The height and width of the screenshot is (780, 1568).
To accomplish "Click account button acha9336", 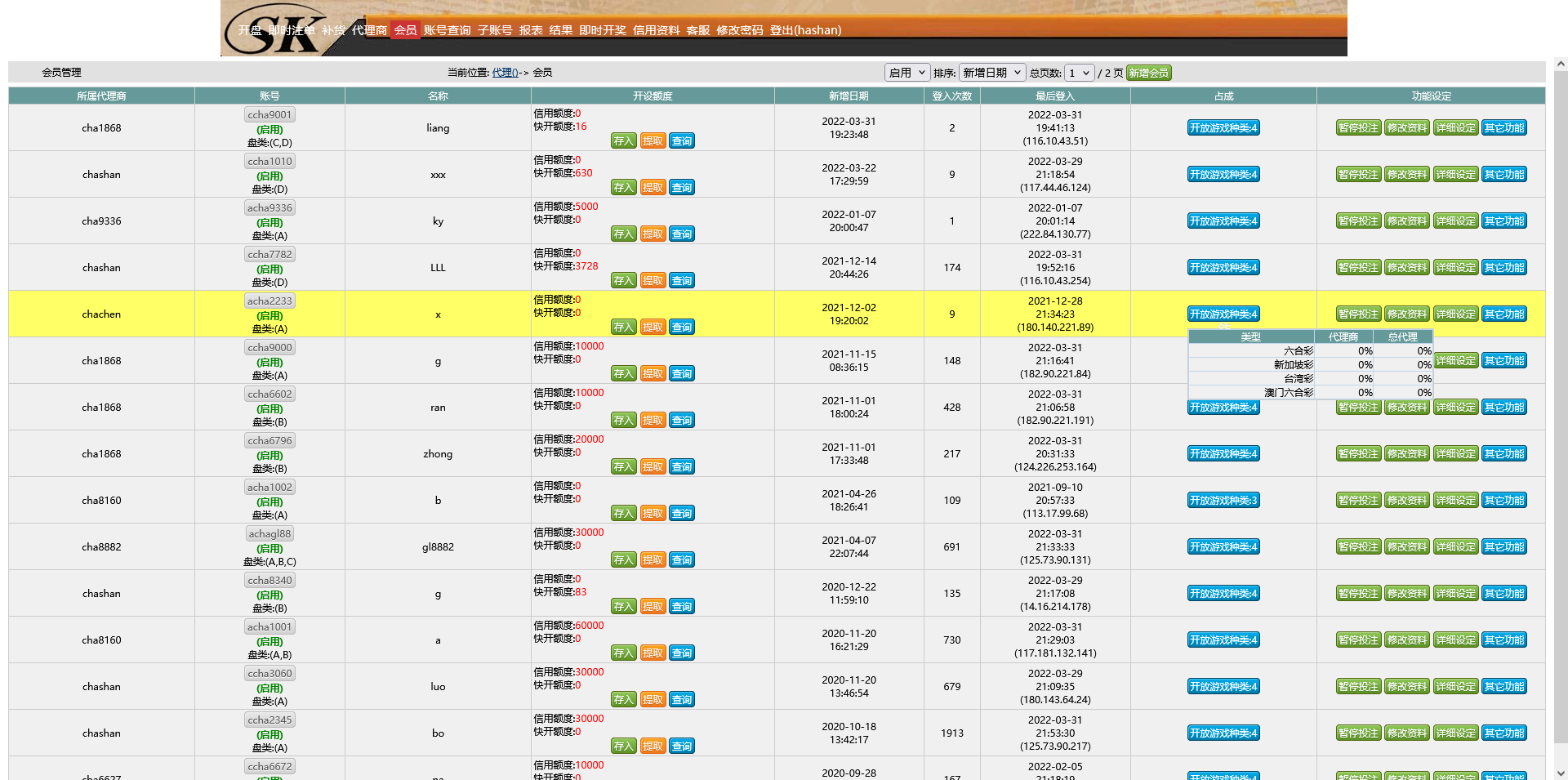I will (x=269, y=208).
